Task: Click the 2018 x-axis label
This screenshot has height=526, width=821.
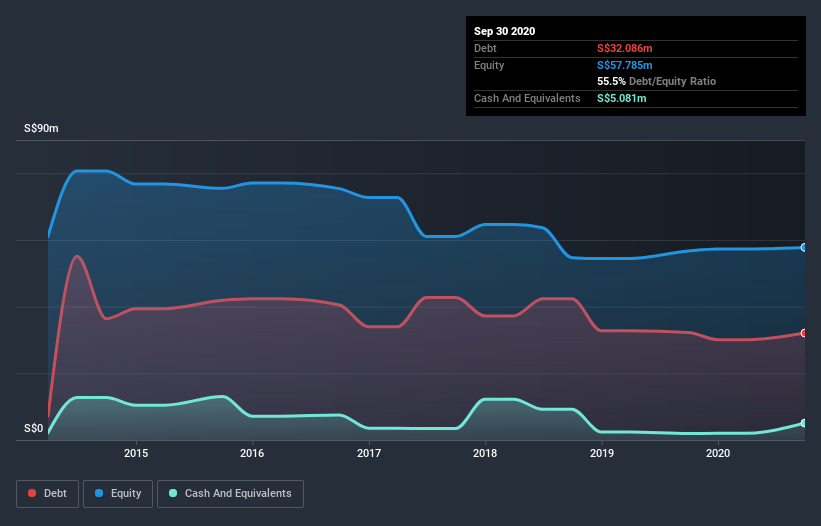Action: tap(485, 453)
